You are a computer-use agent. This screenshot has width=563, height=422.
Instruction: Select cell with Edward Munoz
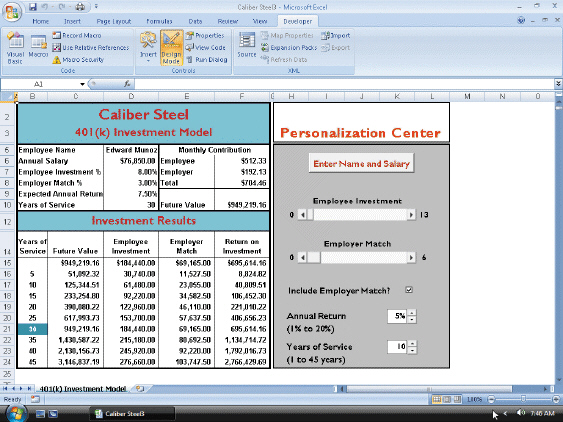131,150
